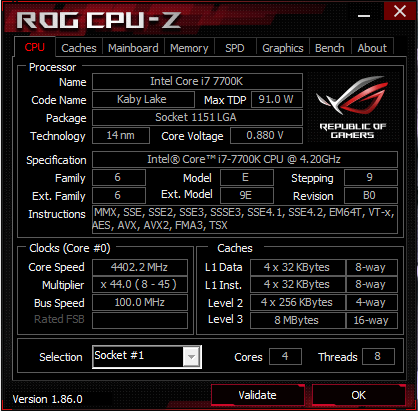The width and height of the screenshot is (418, 411).
Task: Click the Instructions list field
Action: point(245,219)
